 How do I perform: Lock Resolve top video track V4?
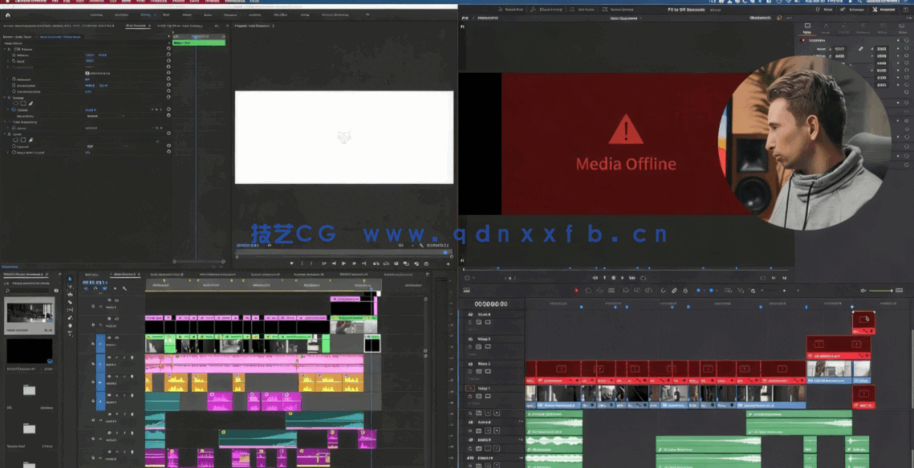pyautogui.click(x=470, y=322)
